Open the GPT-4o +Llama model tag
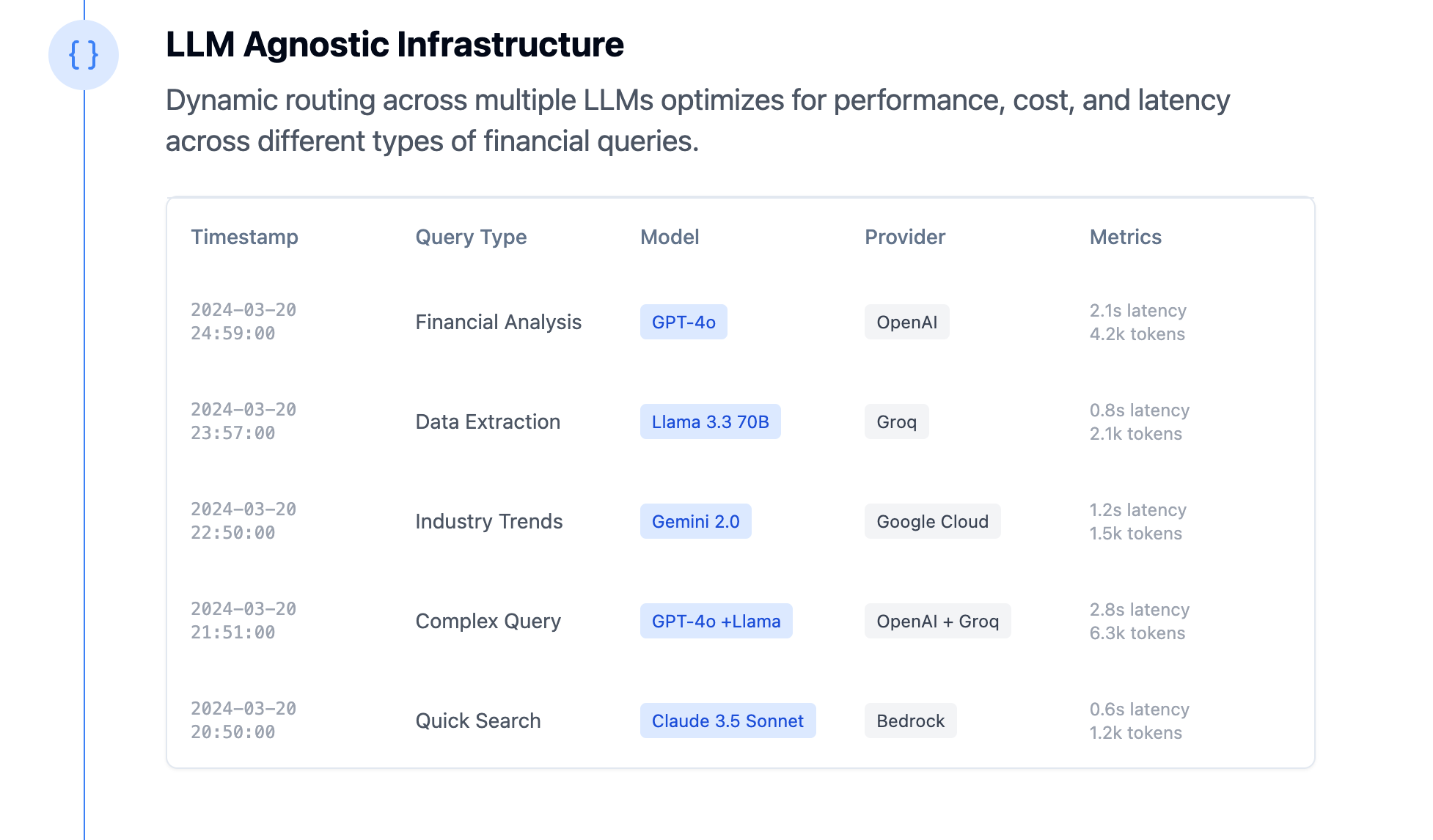Viewport: 1433px width, 840px height. (x=716, y=621)
